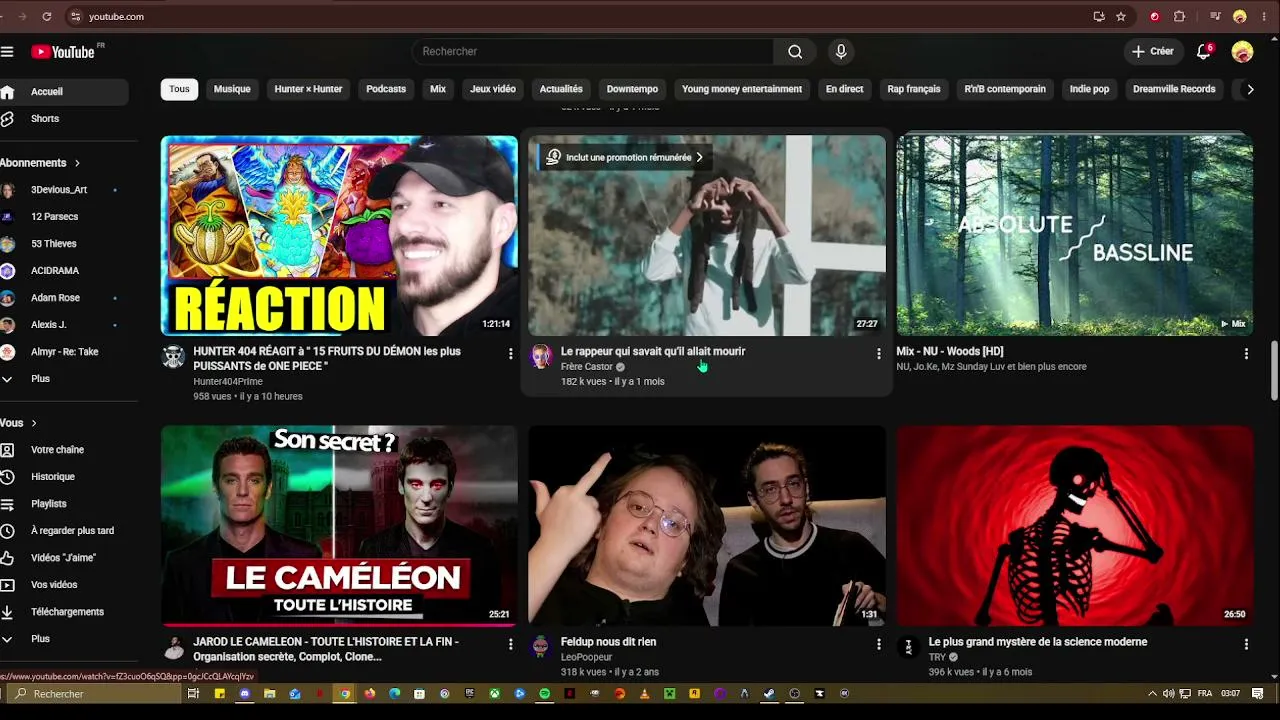The height and width of the screenshot is (720, 1280).
Task: Open Spotify from the Windows taskbar
Action: pos(544,694)
